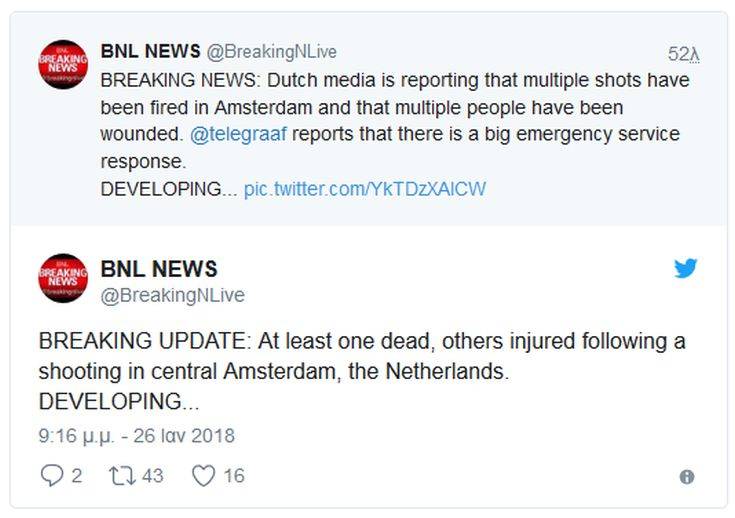Image resolution: width=735 pixels, height=518 pixels.
Task: Click the 52λ timestamp in quoted tweet
Action: [x=683, y=54]
